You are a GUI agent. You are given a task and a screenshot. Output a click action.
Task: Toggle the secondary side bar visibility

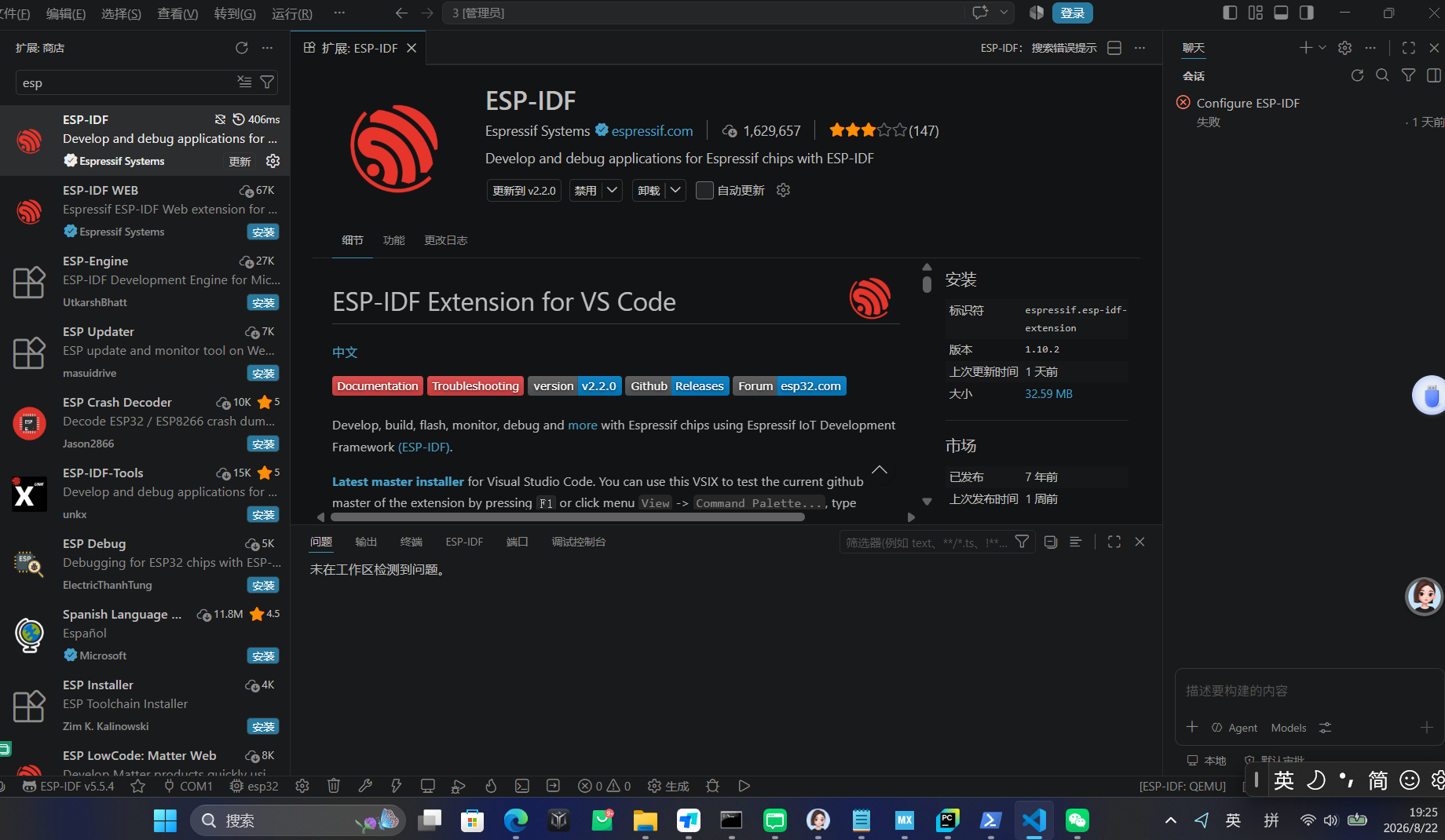[1307, 13]
